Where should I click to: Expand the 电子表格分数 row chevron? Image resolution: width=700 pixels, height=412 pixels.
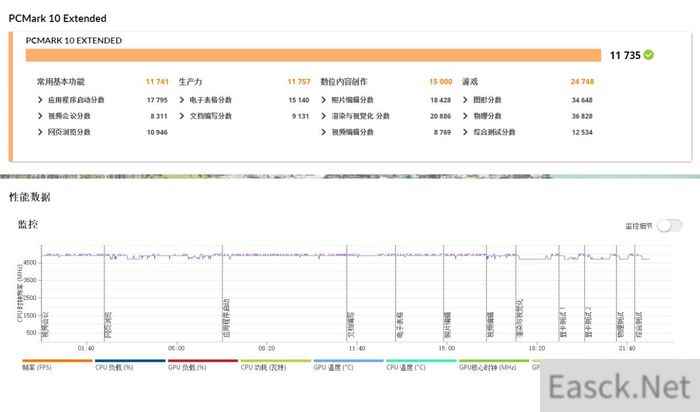point(182,100)
